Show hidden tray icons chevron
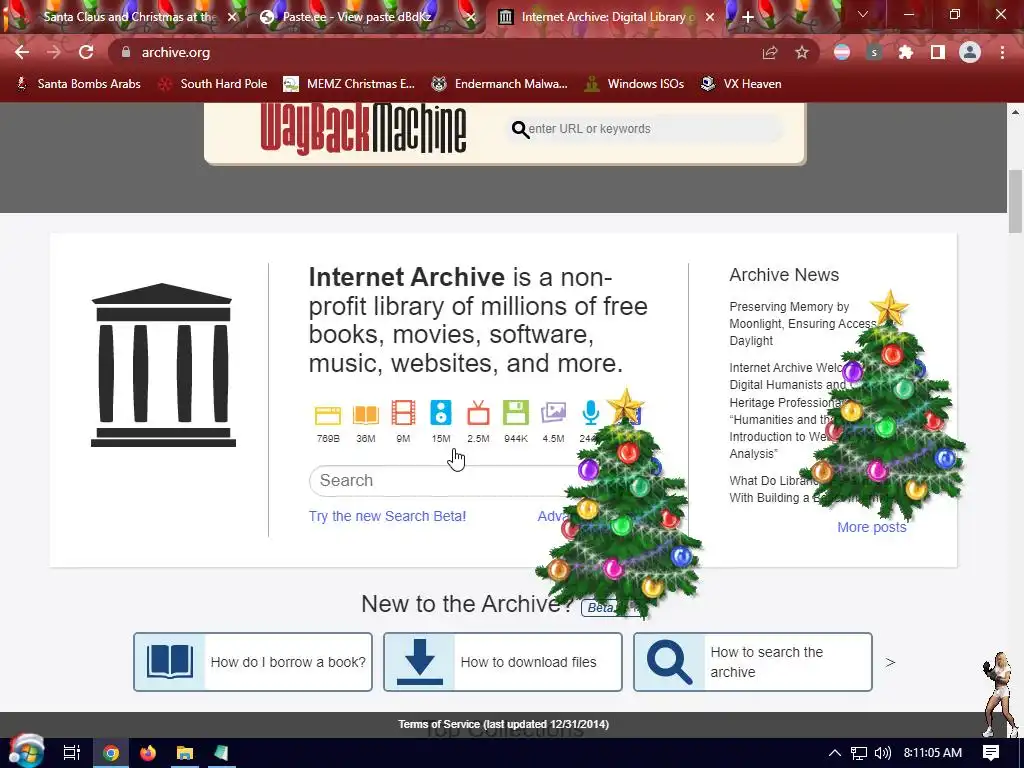1024x768 pixels. click(x=835, y=753)
